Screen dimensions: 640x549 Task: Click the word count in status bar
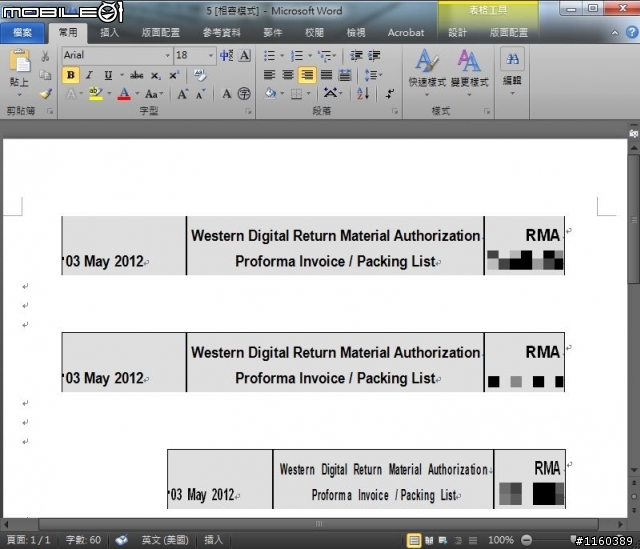(x=83, y=540)
